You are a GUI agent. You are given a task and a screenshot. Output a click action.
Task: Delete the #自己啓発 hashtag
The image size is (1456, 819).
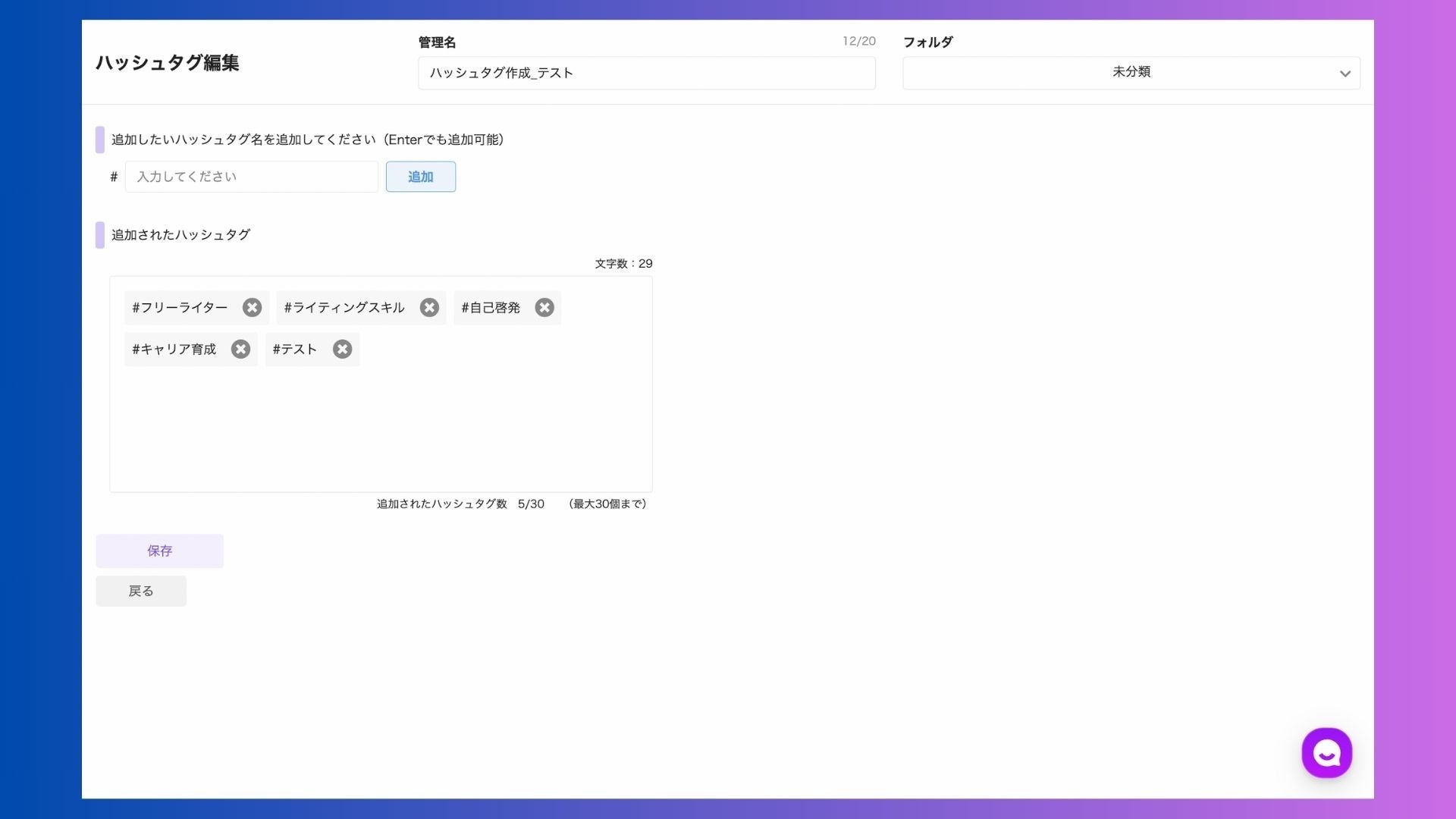[544, 307]
